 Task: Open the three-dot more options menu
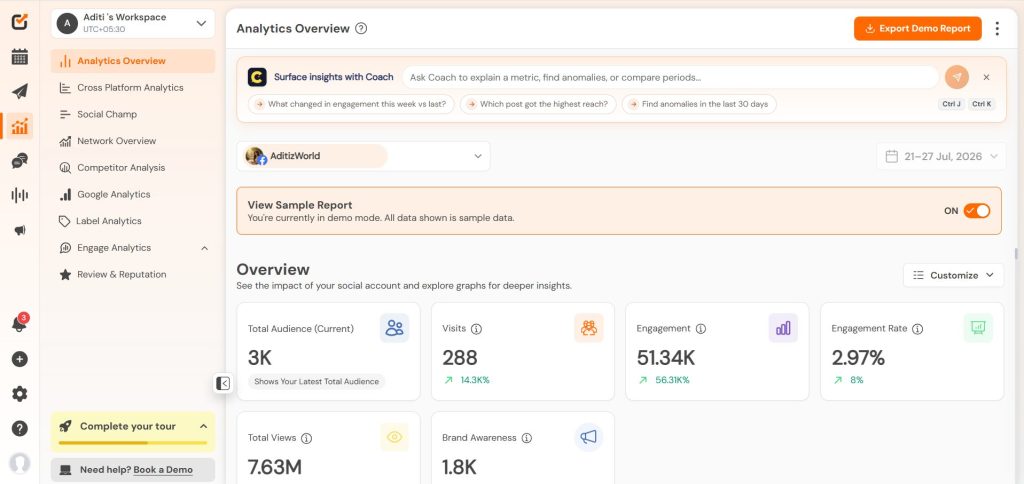pyautogui.click(x=997, y=29)
